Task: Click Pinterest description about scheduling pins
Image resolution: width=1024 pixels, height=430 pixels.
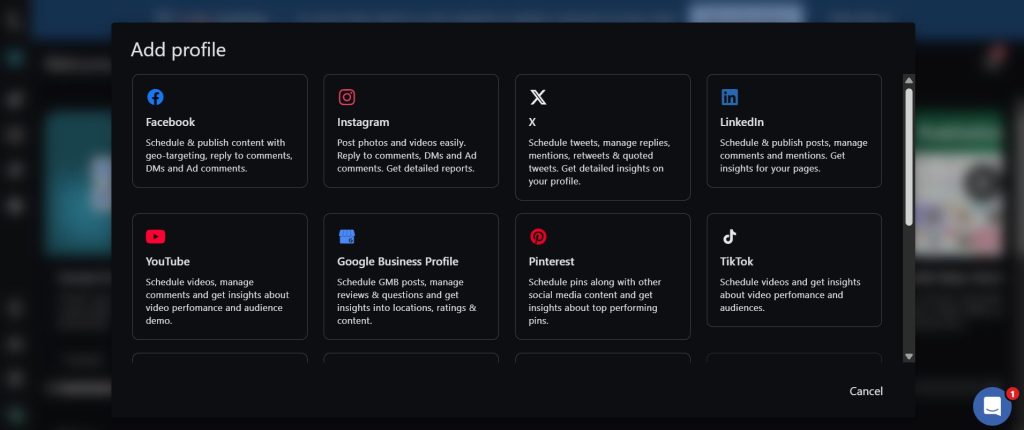Action: [595, 301]
